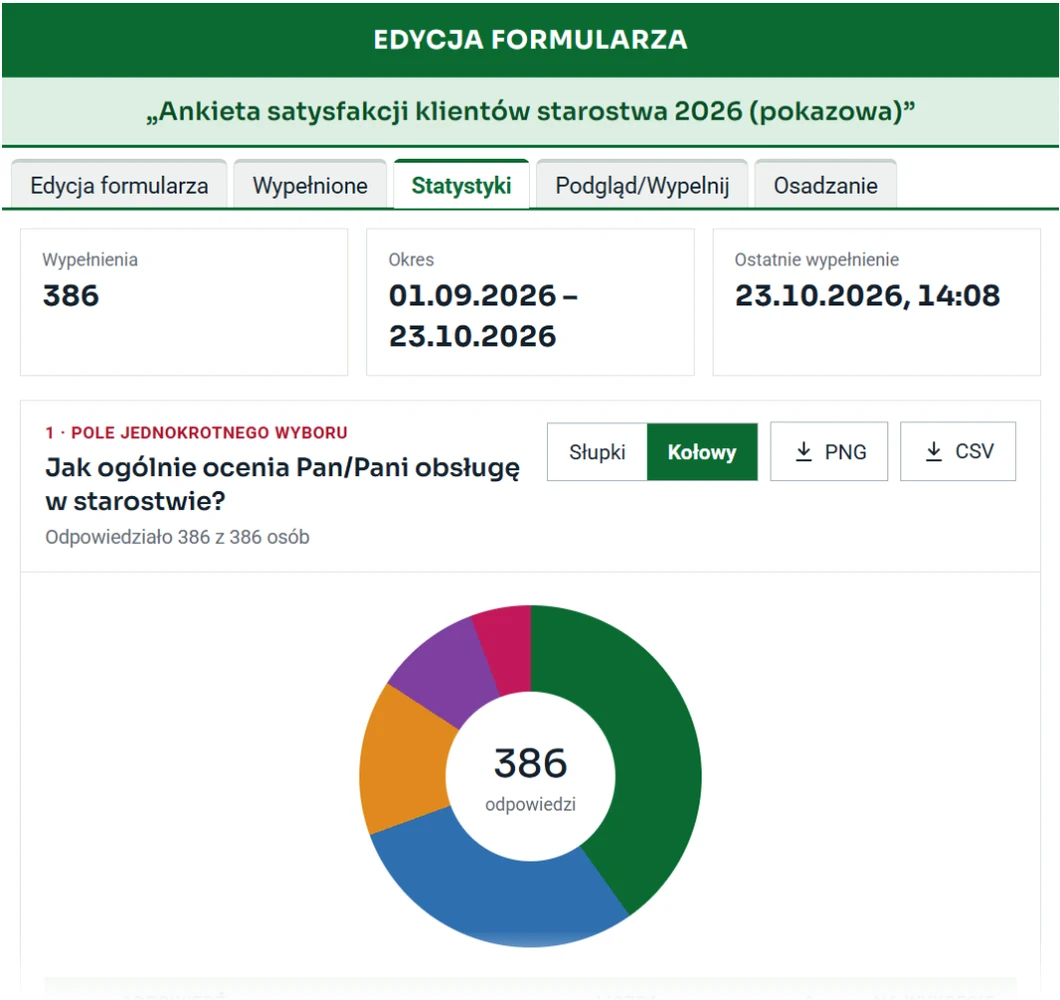This screenshot has height=1000, width=1060.
Task: Click the download icon beside CSV
Action: click(x=934, y=452)
